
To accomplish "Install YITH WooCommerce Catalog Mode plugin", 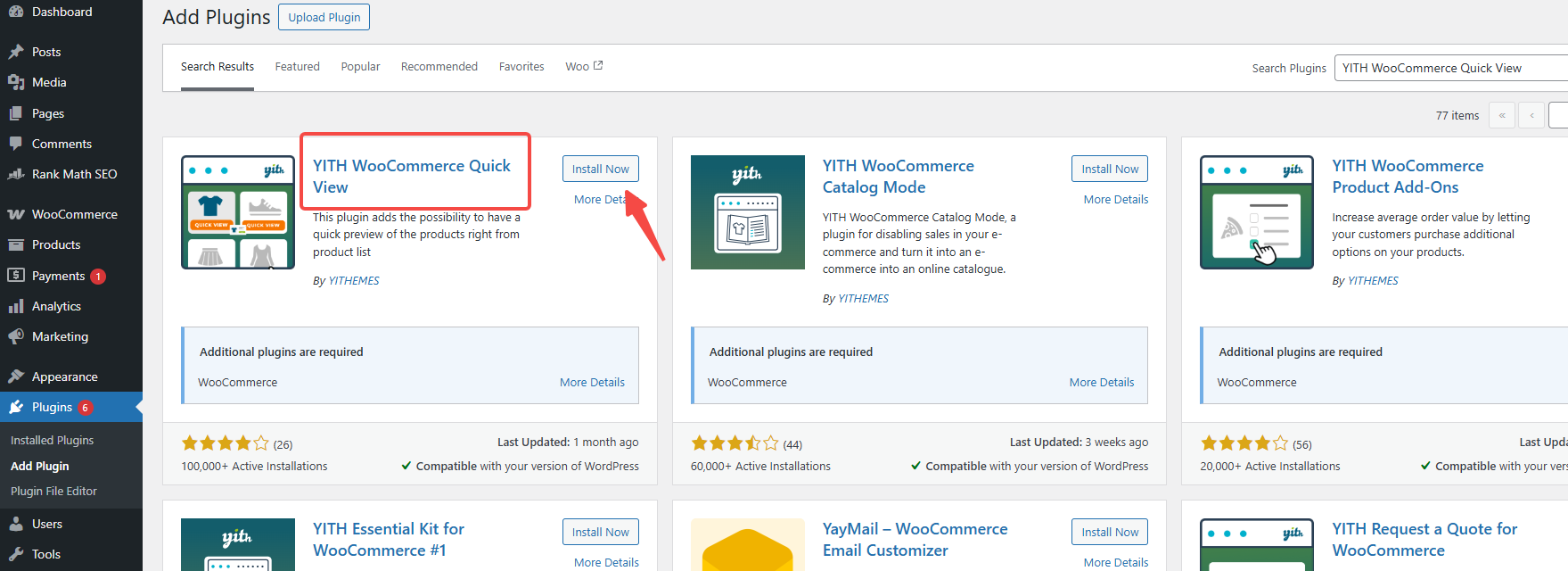I will (1110, 169).
